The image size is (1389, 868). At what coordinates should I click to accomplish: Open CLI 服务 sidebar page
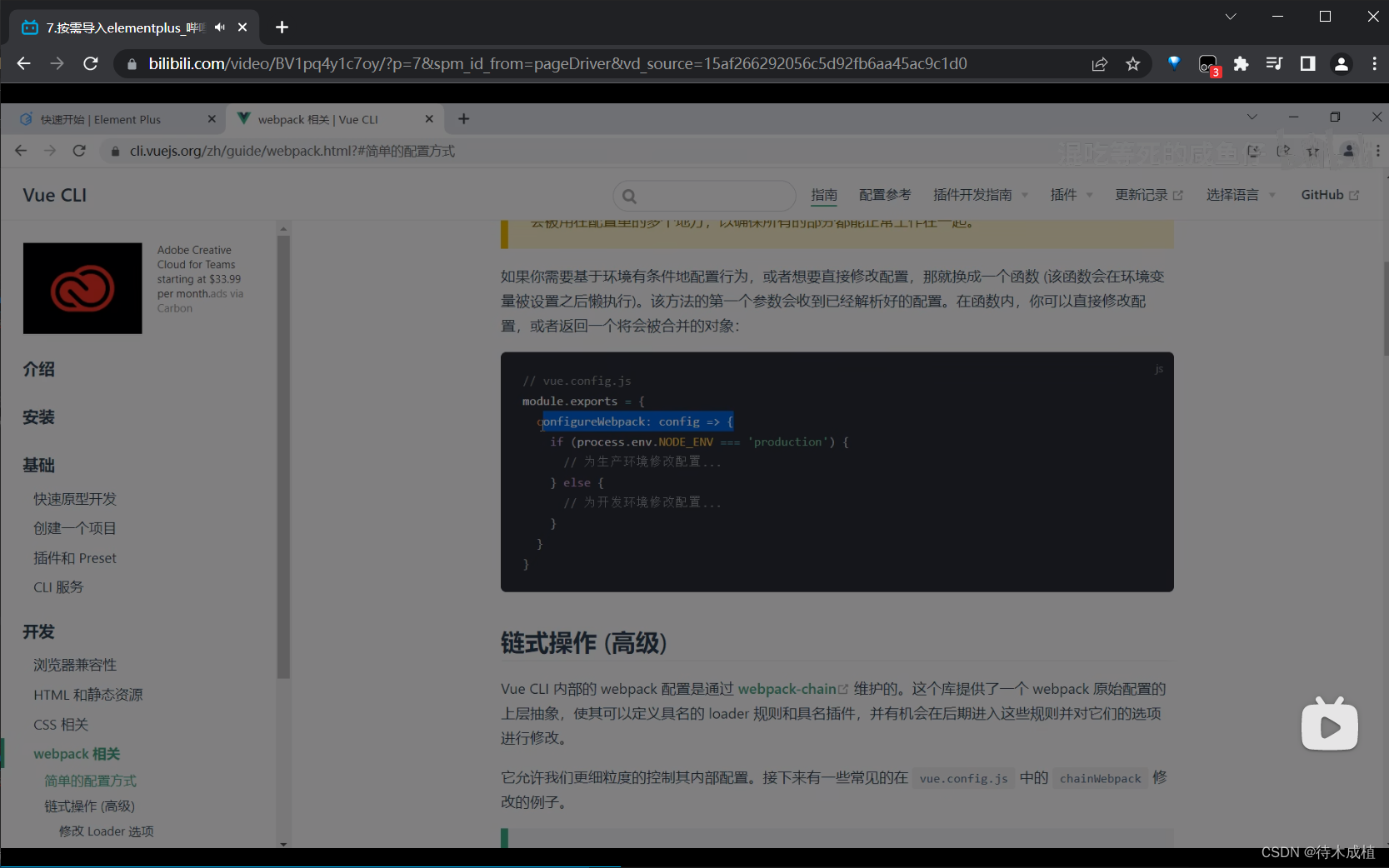pos(58,587)
